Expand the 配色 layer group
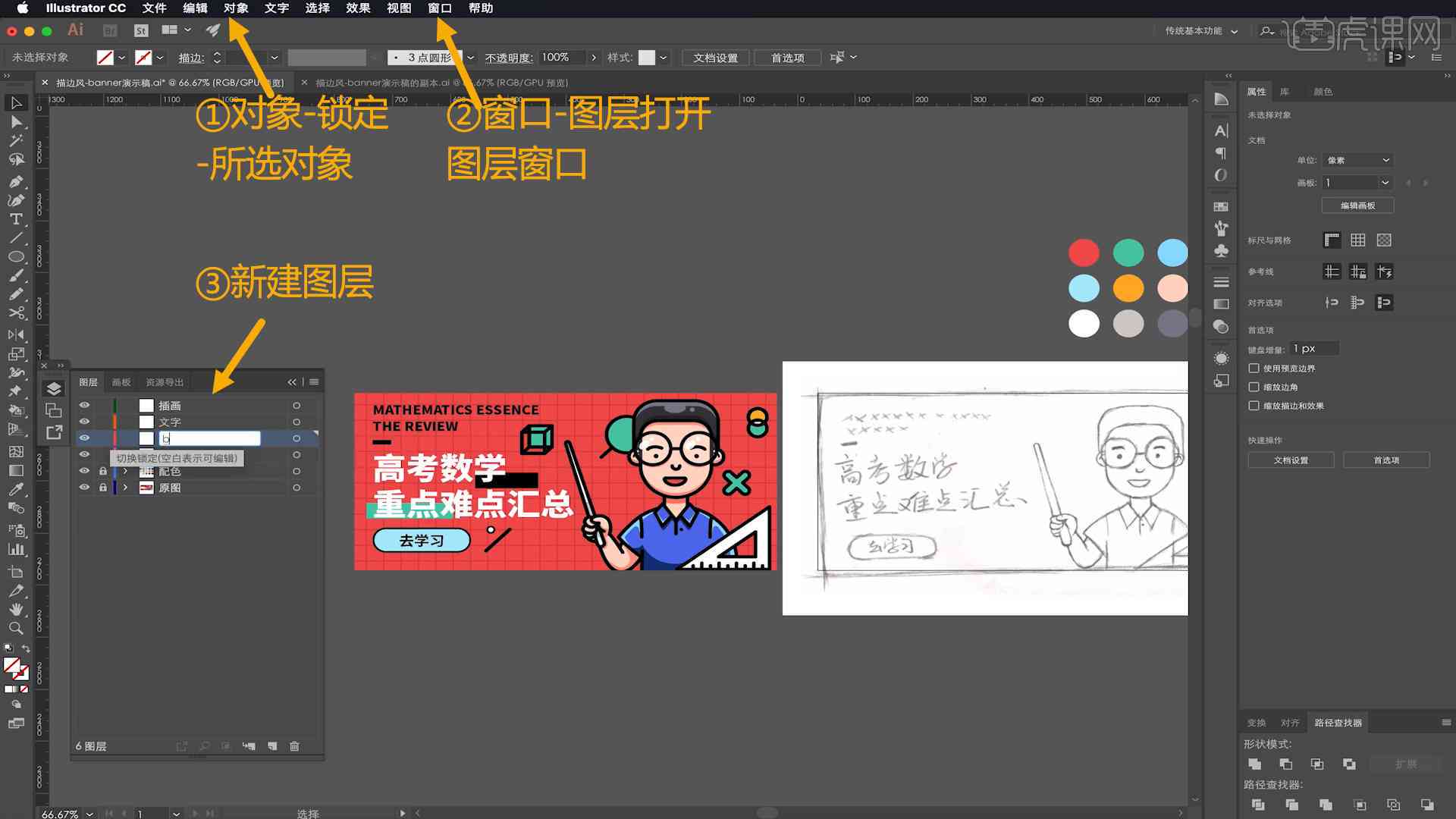Image resolution: width=1456 pixels, height=819 pixels. (x=126, y=471)
